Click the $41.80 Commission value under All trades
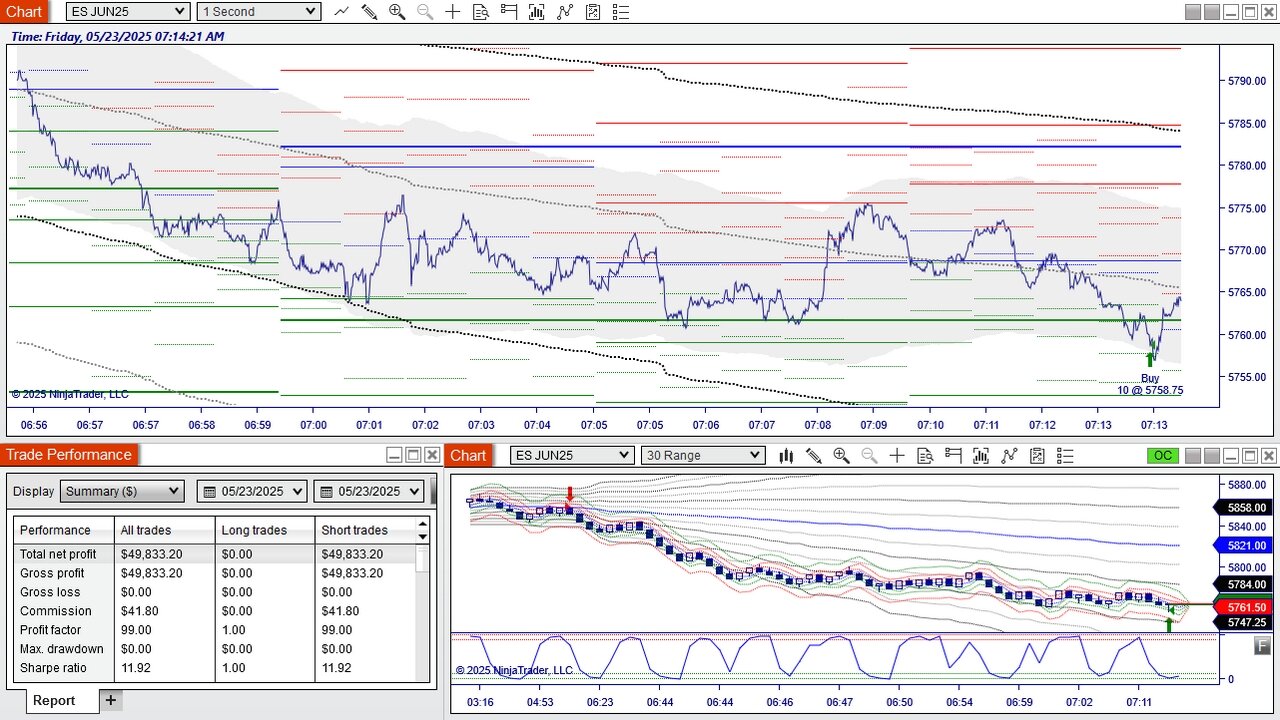 [x=140, y=611]
